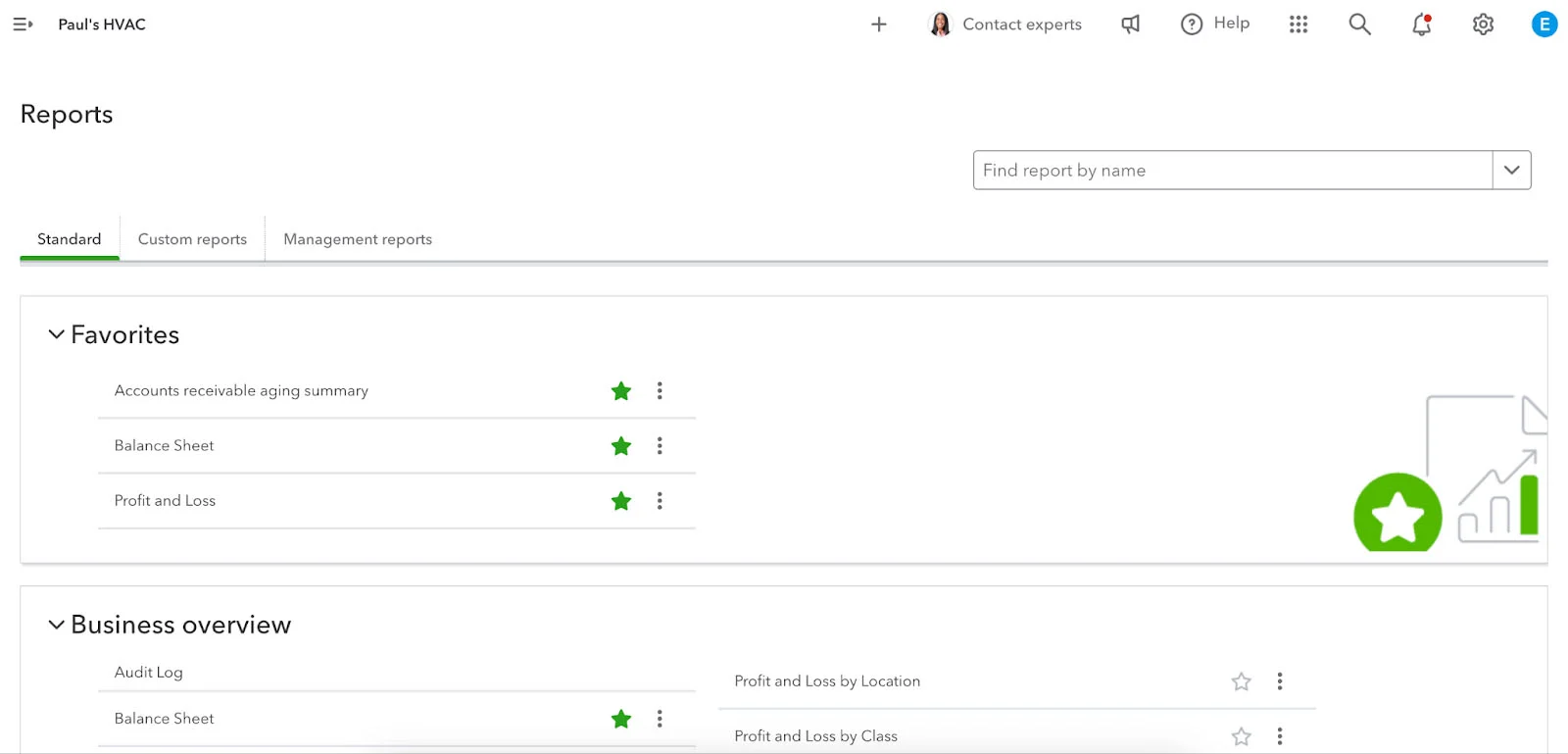This screenshot has width=1568, height=754.
Task: Click the Contact experts text
Action: pyautogui.click(x=1022, y=25)
